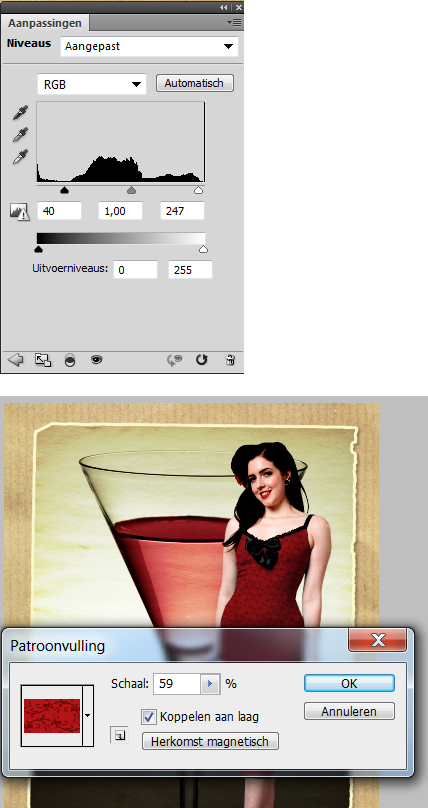Viewport: 428px width, 808px height.
Task: View previous state icon
Action: point(175,361)
